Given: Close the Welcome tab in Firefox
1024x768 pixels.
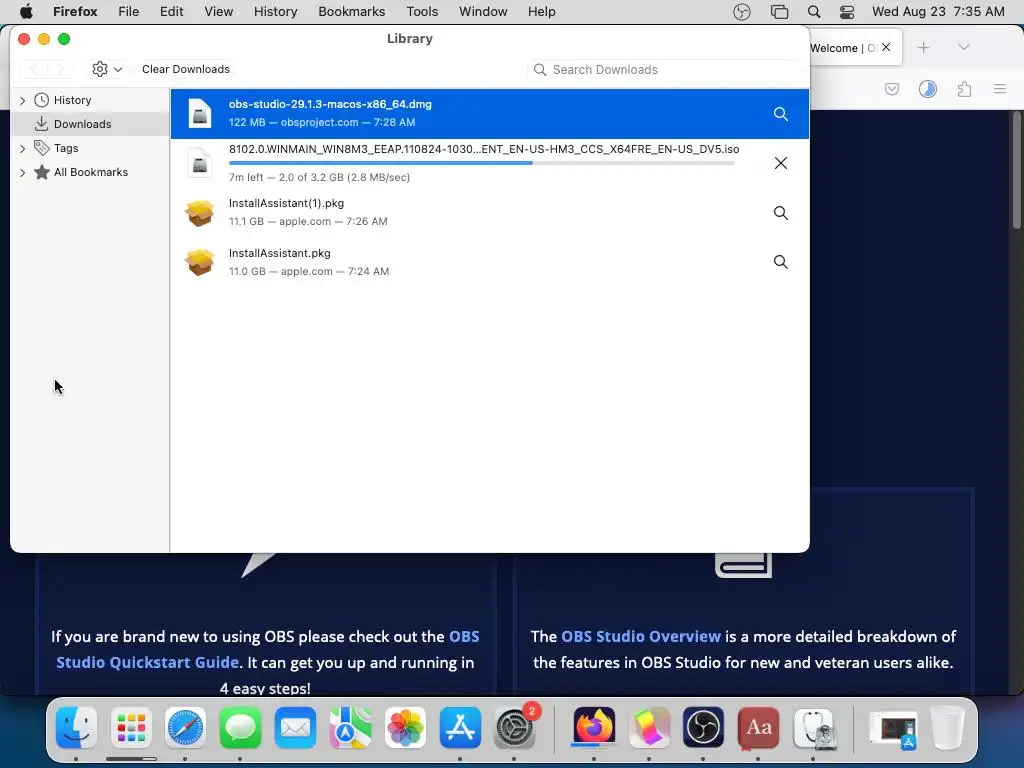Looking at the screenshot, I should pyautogui.click(x=886, y=47).
